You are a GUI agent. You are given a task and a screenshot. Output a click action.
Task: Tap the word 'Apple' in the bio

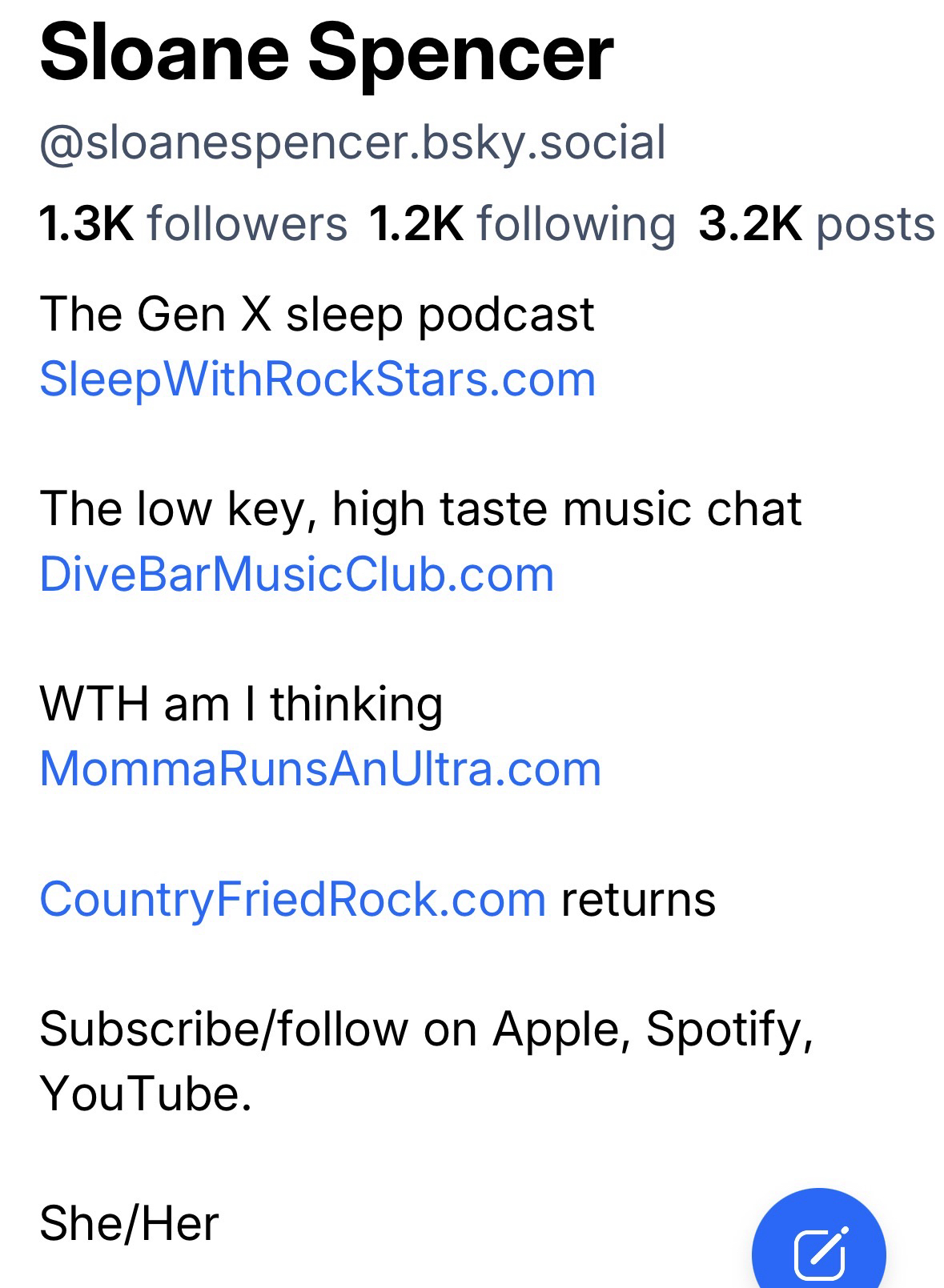click(x=556, y=1029)
